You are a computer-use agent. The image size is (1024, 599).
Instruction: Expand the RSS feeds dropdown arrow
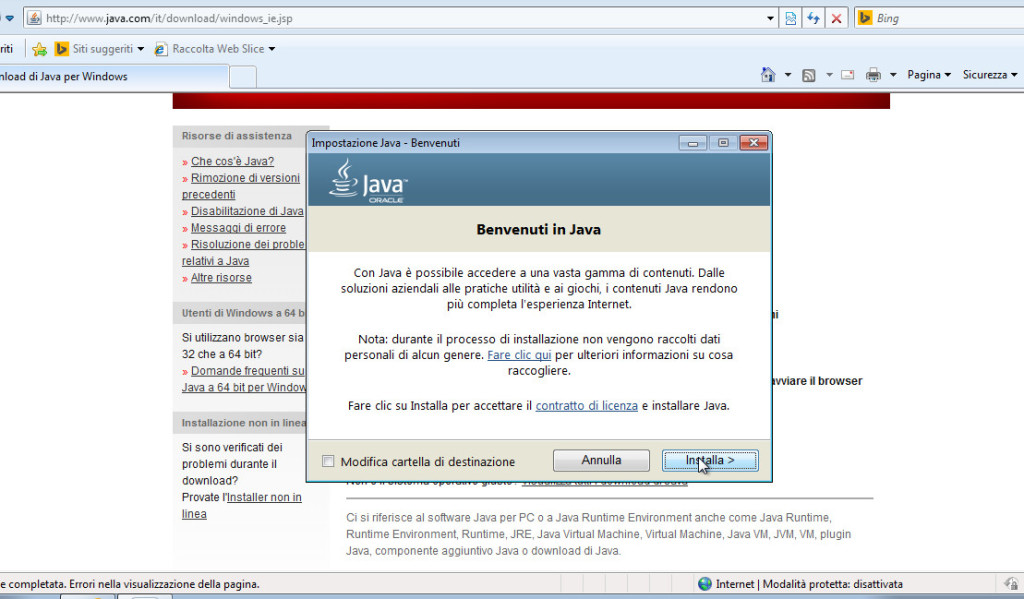[829, 75]
